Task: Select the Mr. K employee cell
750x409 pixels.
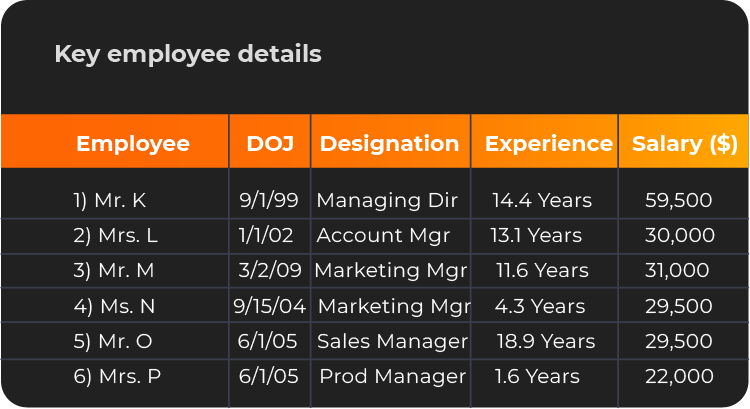Action: pos(109,201)
